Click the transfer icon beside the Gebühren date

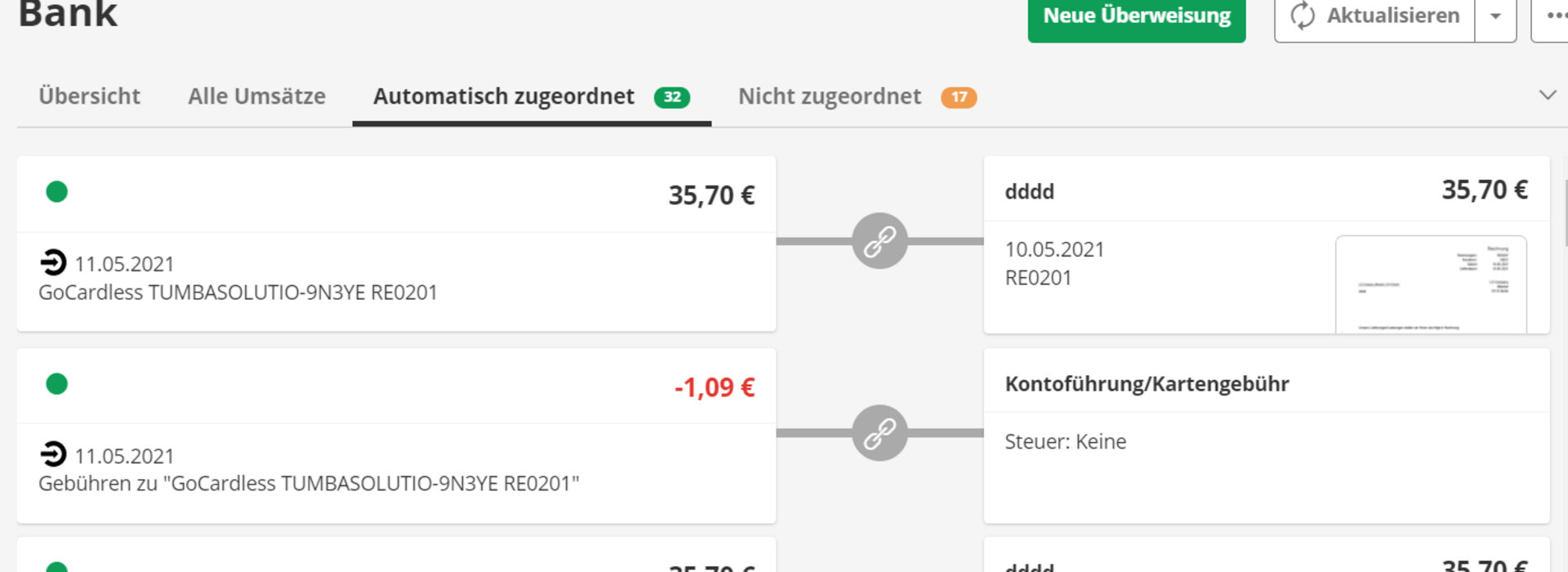[x=53, y=454]
